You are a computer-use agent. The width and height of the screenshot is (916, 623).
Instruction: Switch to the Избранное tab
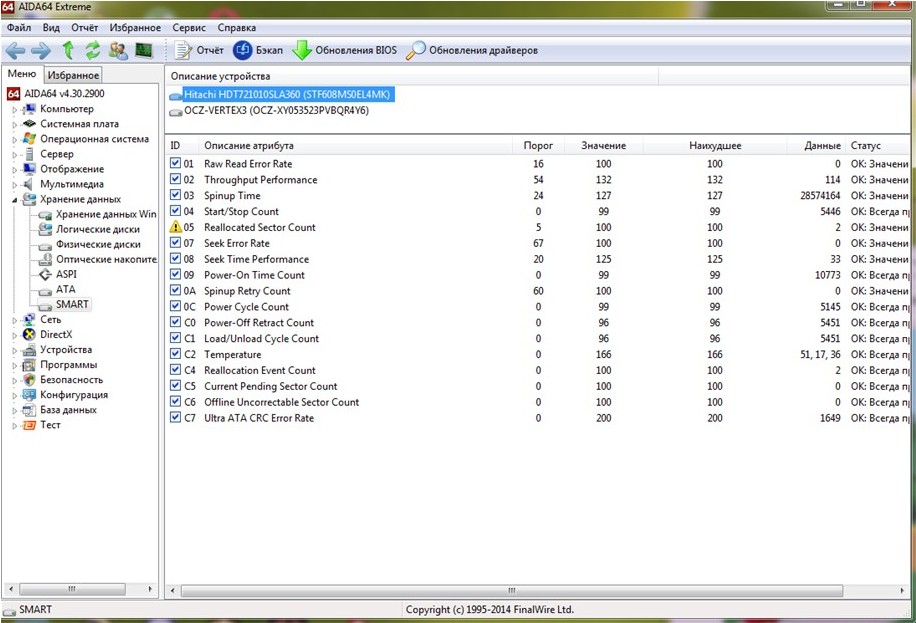click(74, 75)
